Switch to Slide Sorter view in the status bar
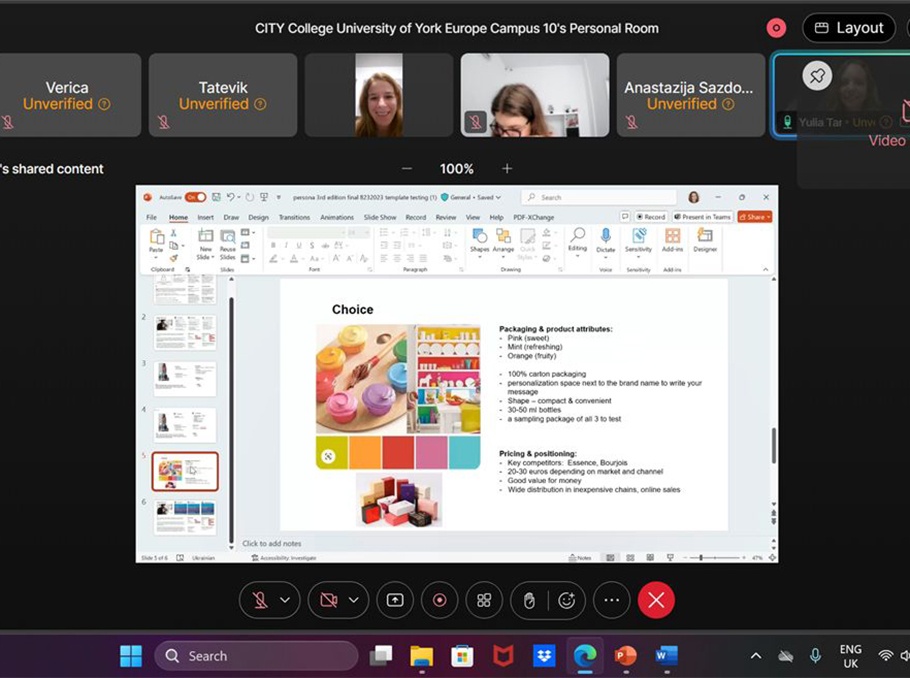Image resolution: width=910 pixels, height=678 pixels. click(x=630, y=558)
